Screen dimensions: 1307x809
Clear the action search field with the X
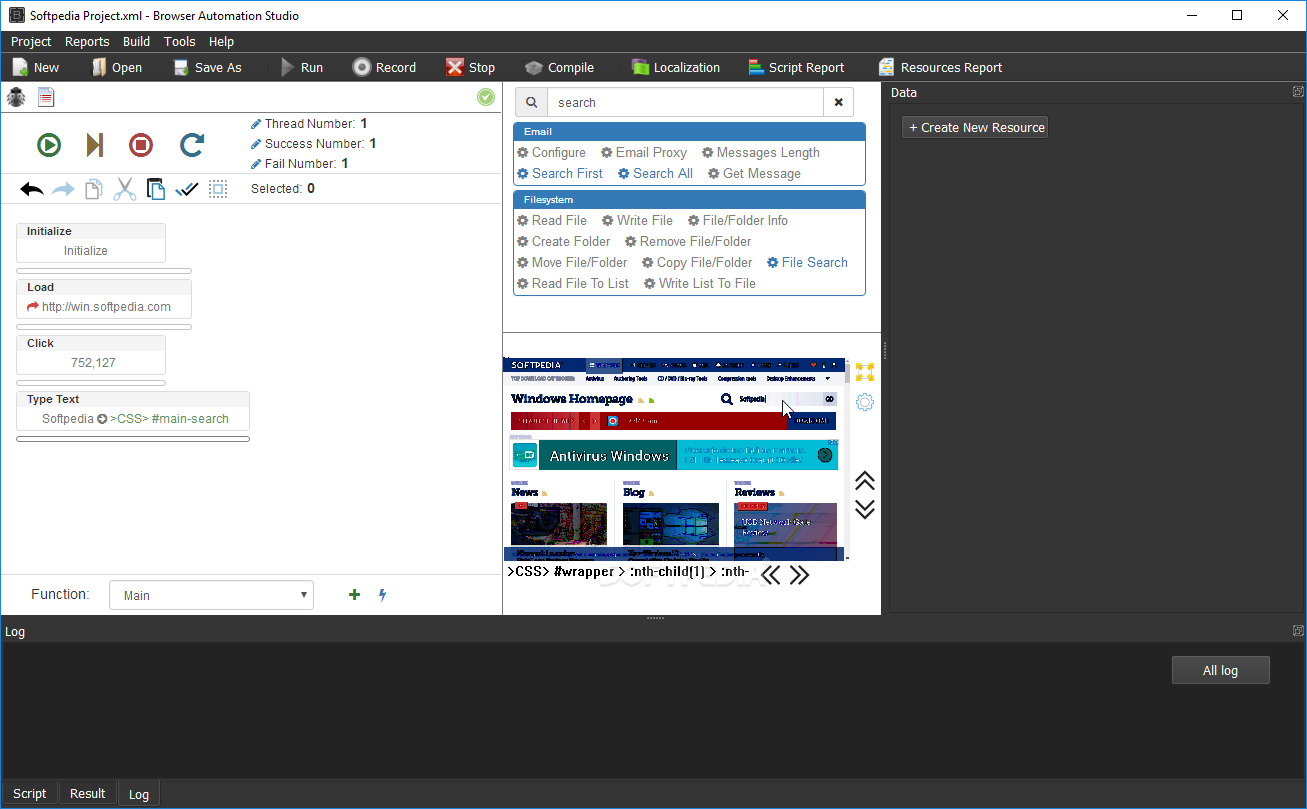click(x=838, y=101)
